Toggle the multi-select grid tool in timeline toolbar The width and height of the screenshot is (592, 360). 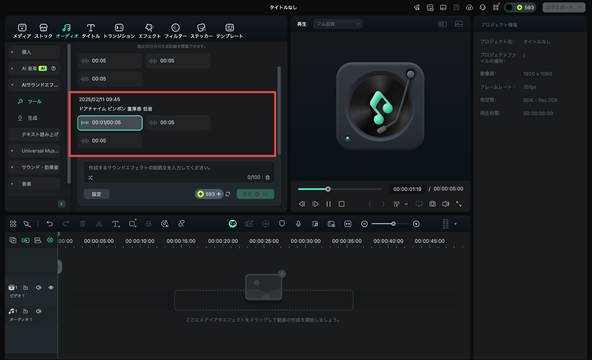tap(13, 224)
